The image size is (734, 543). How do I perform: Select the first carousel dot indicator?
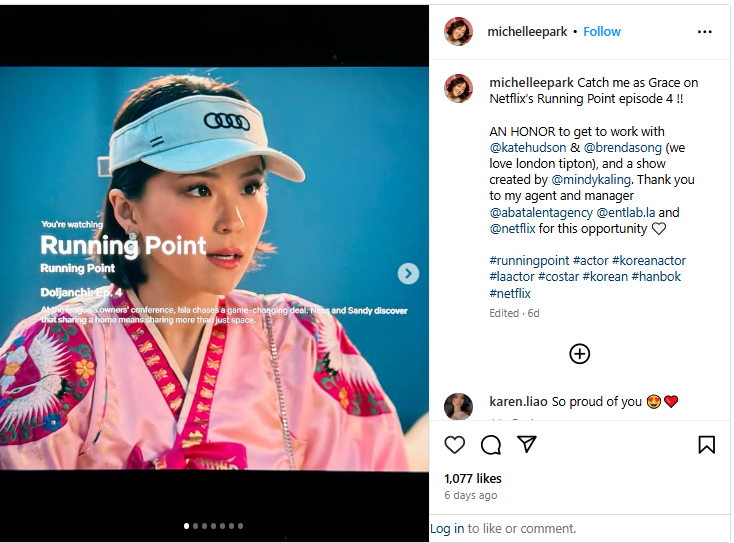pyautogui.click(x=186, y=526)
